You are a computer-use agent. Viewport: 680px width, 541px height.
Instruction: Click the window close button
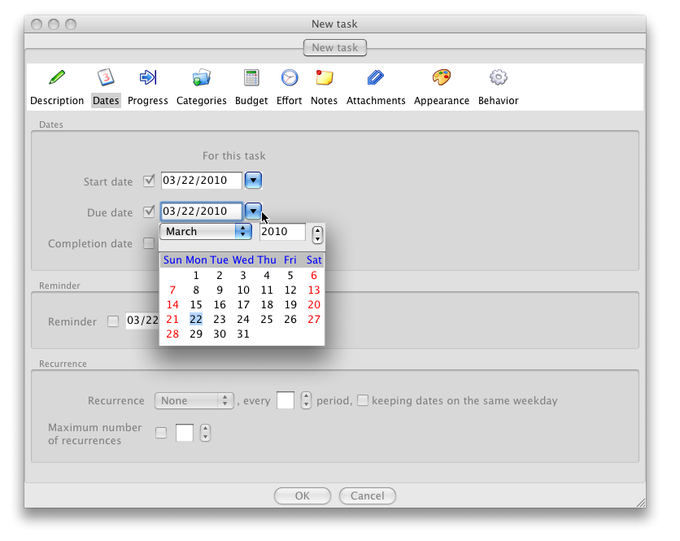[x=37, y=24]
